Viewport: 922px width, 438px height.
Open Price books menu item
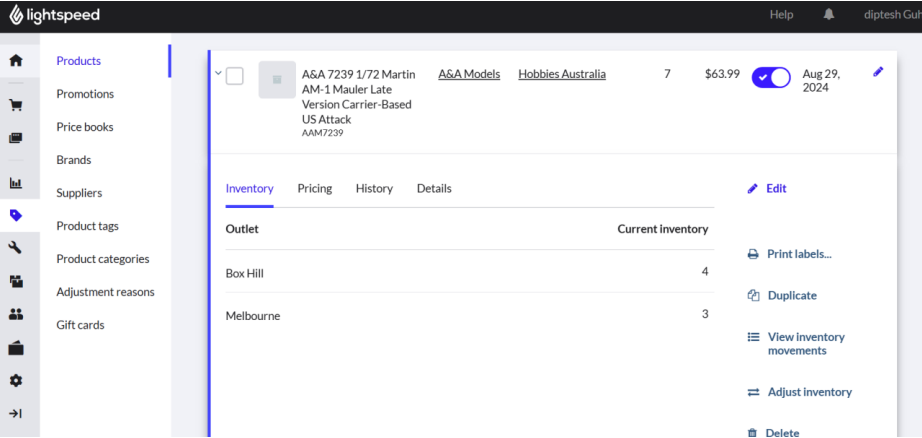[85, 127]
